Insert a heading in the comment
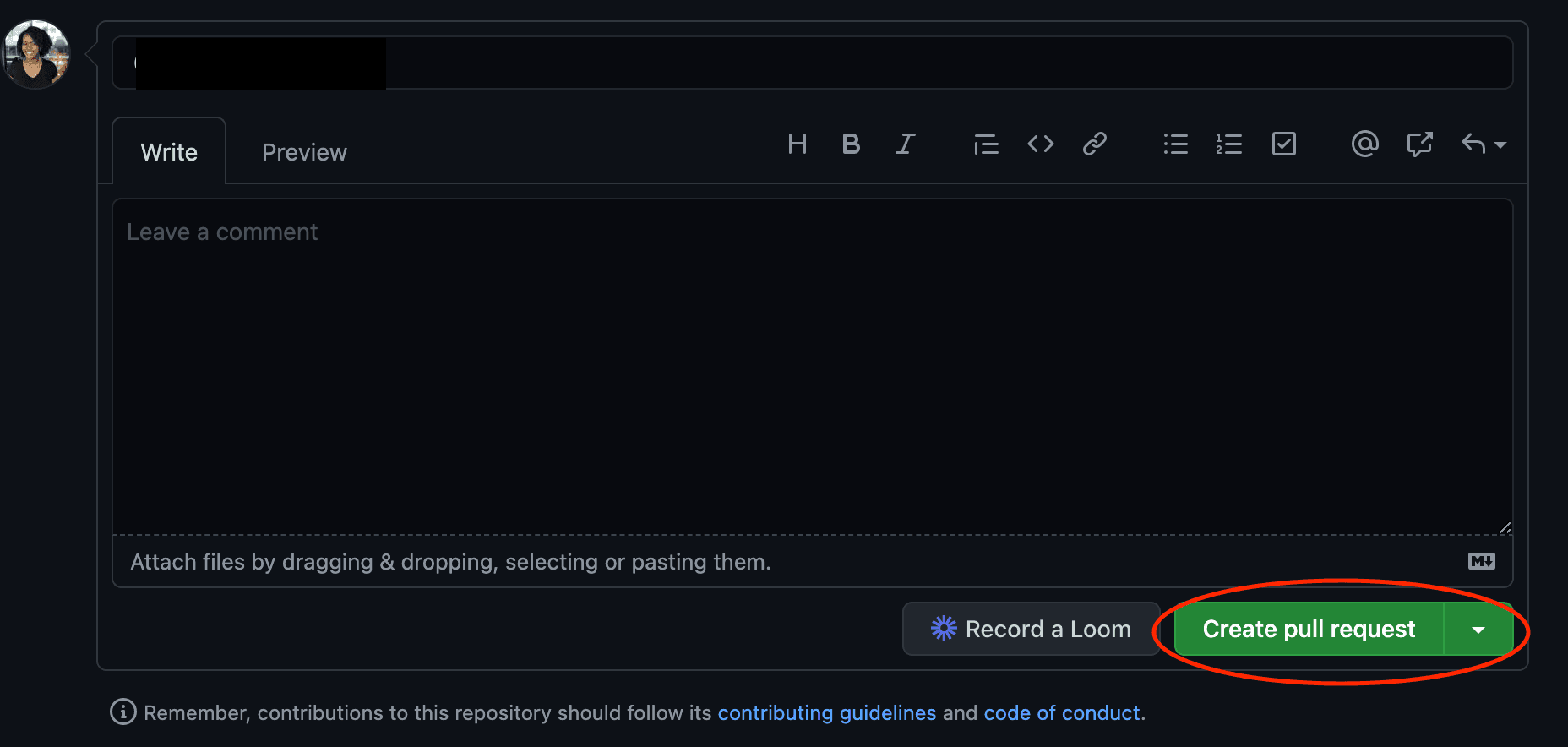Image resolution: width=1568 pixels, height=747 pixels. 797,144
